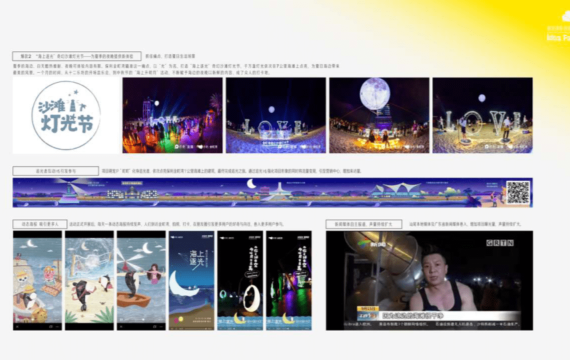The height and width of the screenshot is (360, 570).
Task: Click the crescent moon in the panorama banner
Action: coord(251,184)
